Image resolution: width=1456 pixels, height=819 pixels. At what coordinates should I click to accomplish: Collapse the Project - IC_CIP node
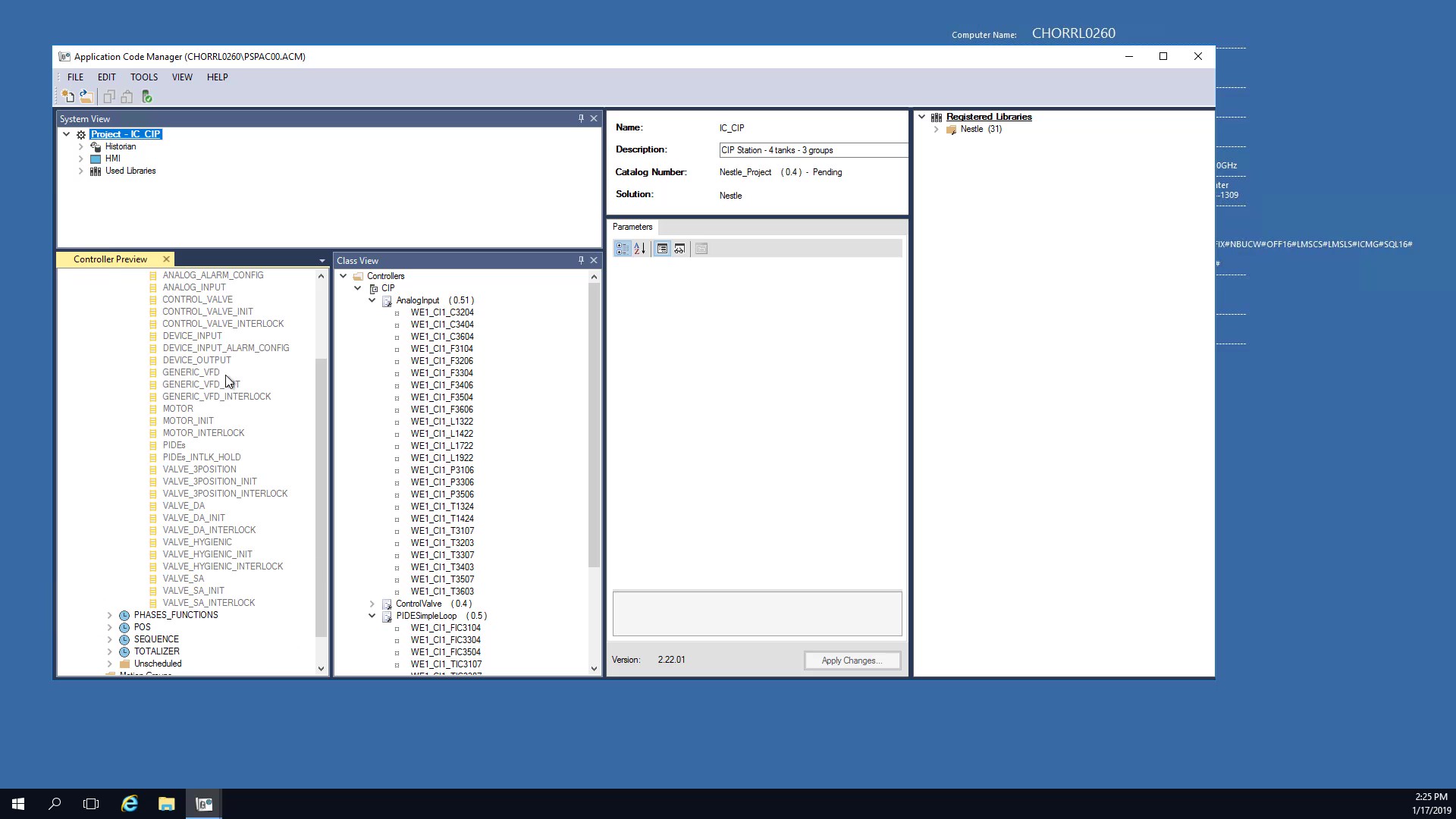click(x=67, y=134)
